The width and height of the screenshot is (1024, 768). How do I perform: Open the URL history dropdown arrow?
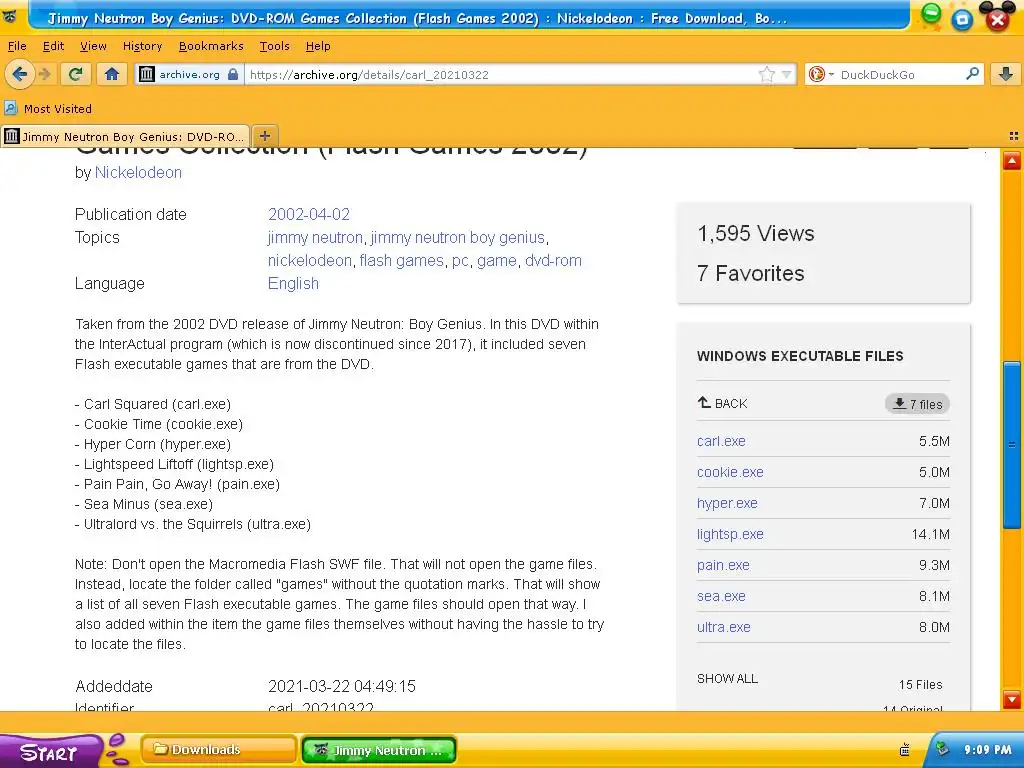click(x=787, y=74)
